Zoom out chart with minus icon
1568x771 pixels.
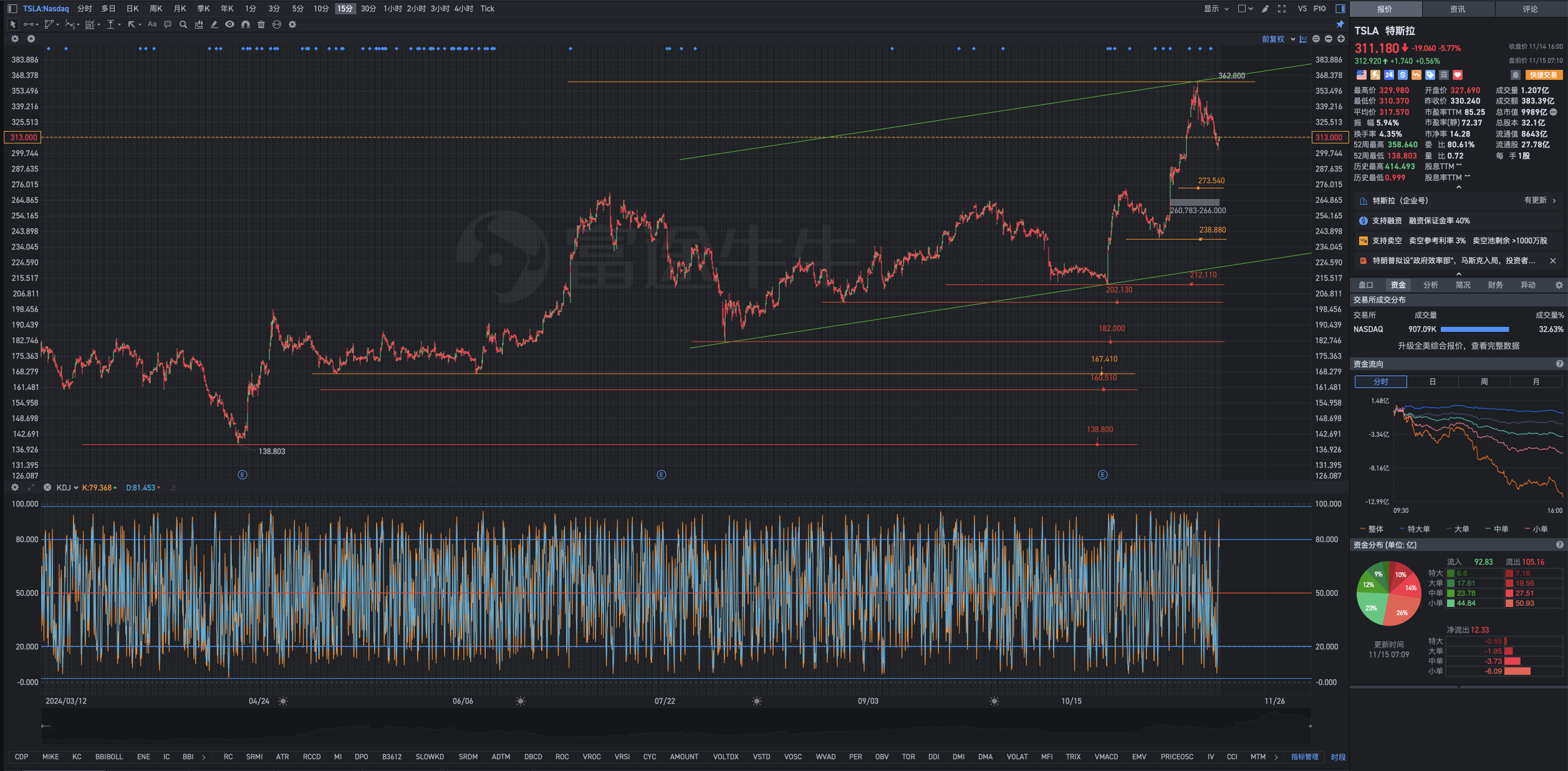pyautogui.click(x=1329, y=39)
